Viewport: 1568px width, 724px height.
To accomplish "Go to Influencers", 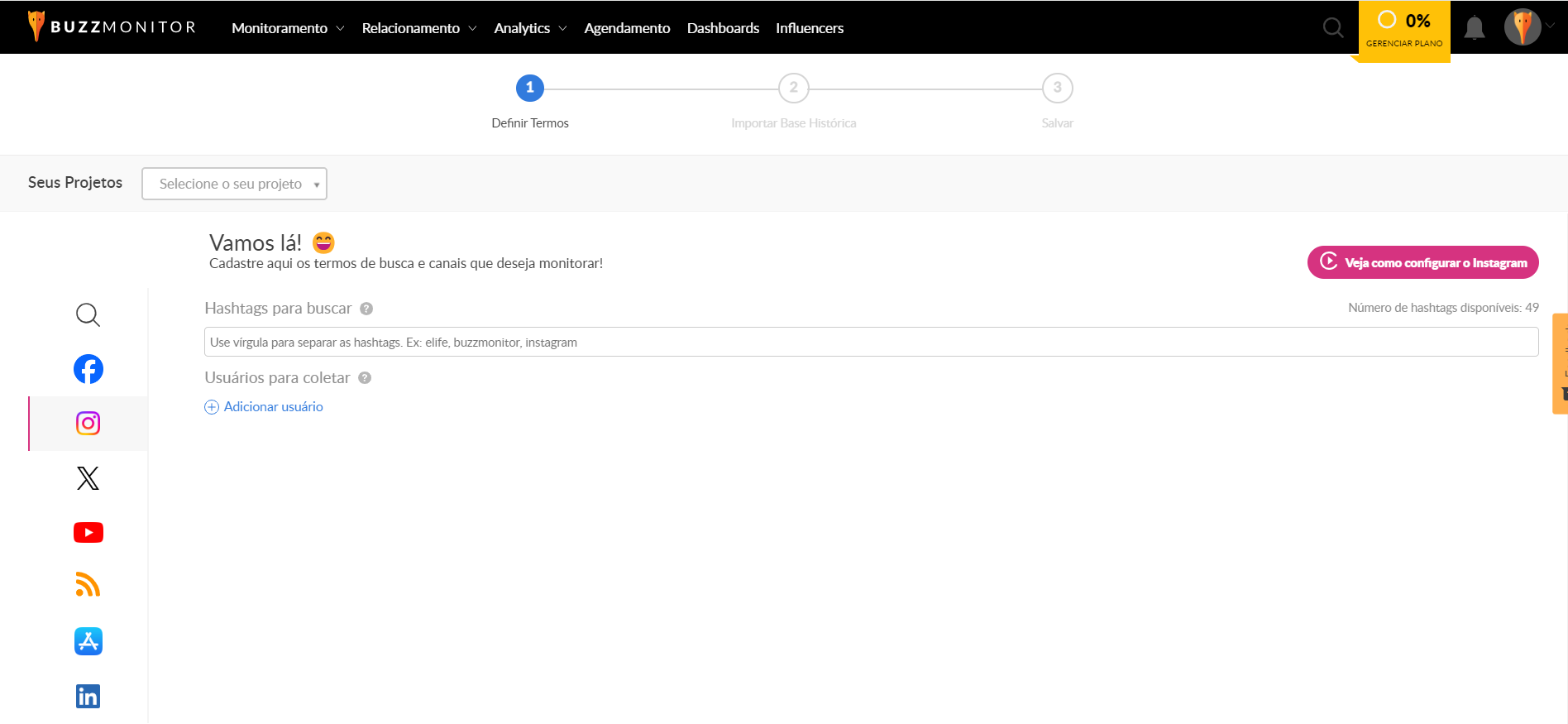I will [x=810, y=28].
